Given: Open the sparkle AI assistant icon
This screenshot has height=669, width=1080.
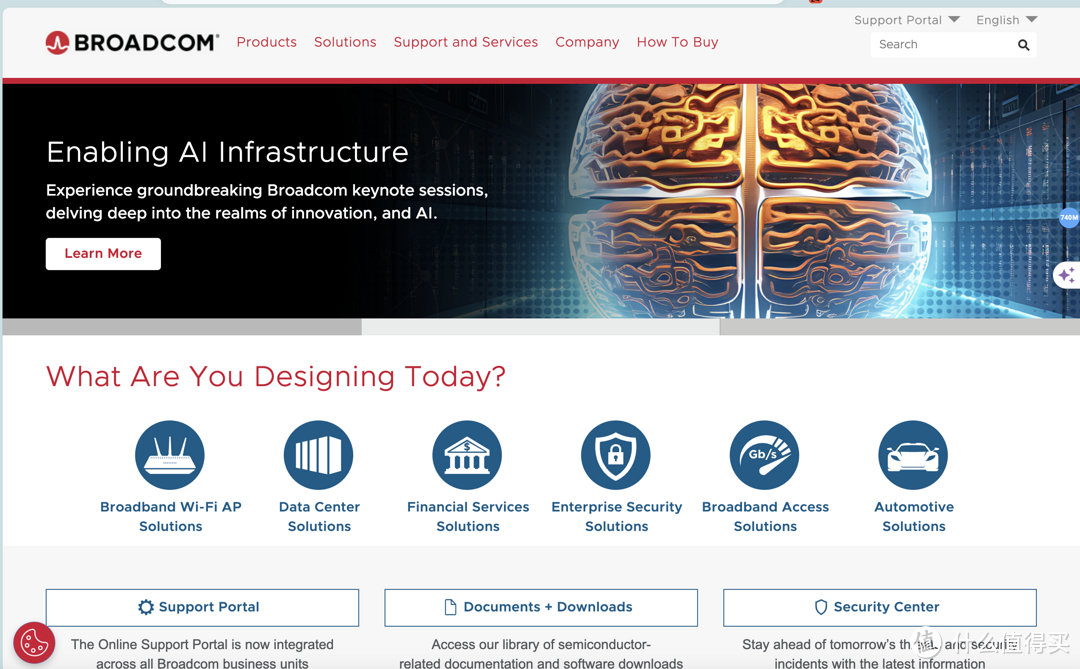Looking at the screenshot, I should click(x=1067, y=276).
